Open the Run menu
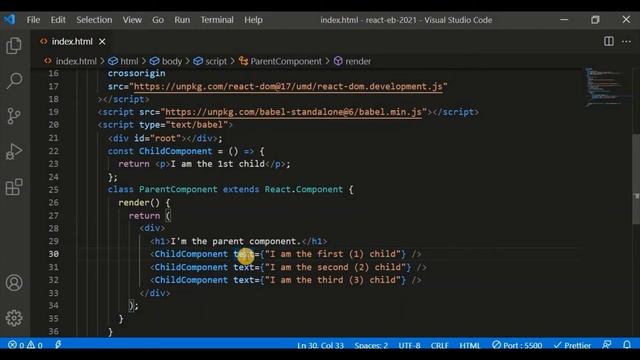 [x=182, y=20]
